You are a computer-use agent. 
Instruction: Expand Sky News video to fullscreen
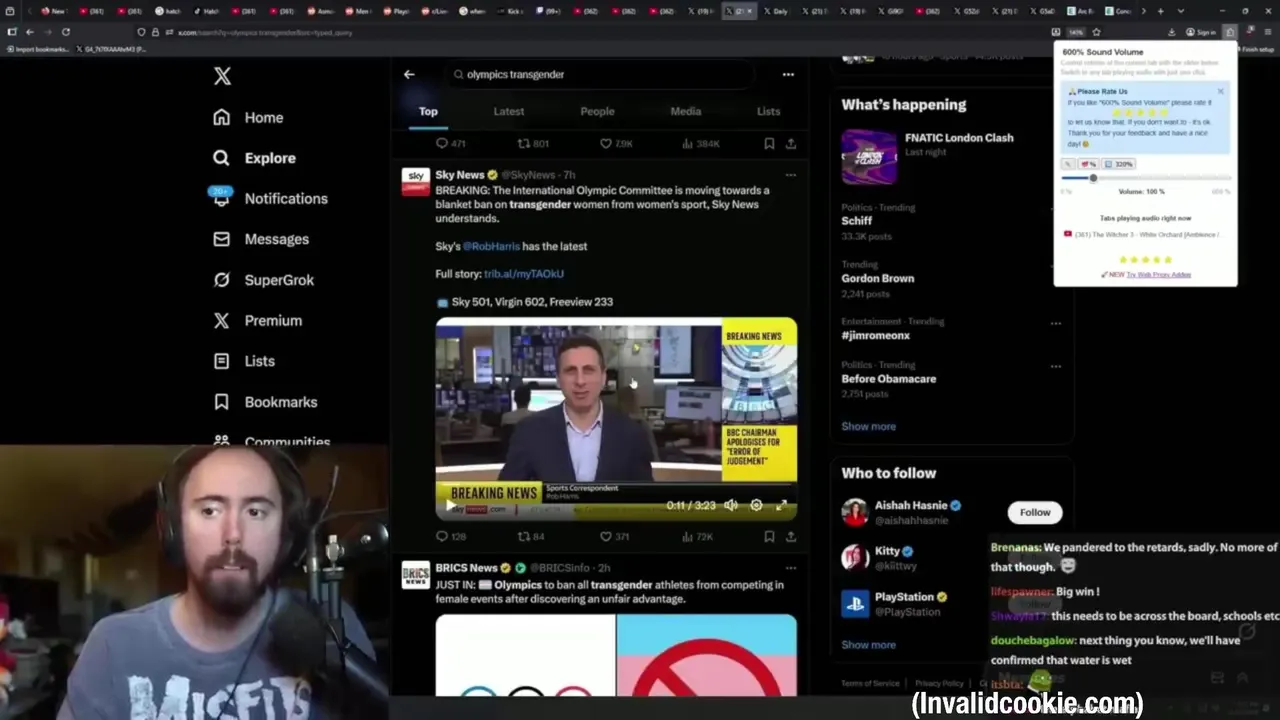point(782,505)
